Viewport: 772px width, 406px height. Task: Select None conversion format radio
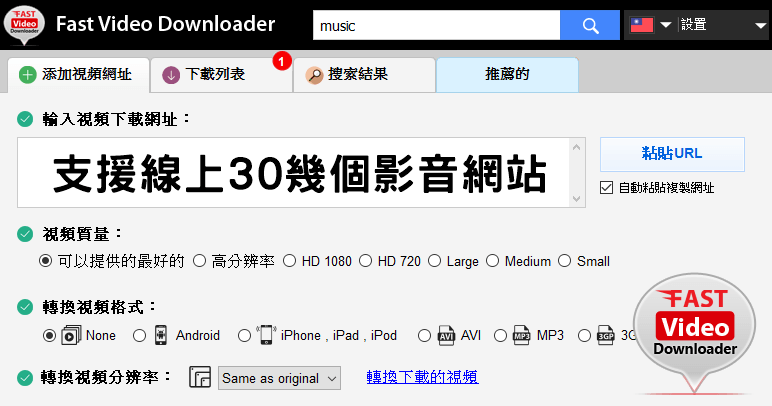tap(49, 336)
